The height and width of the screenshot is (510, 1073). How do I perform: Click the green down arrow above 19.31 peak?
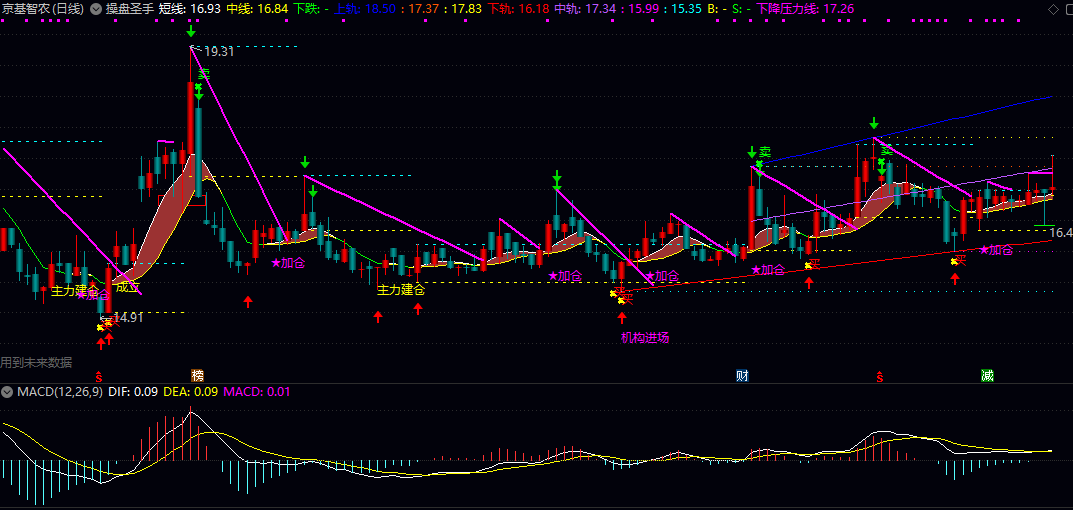coord(191,32)
